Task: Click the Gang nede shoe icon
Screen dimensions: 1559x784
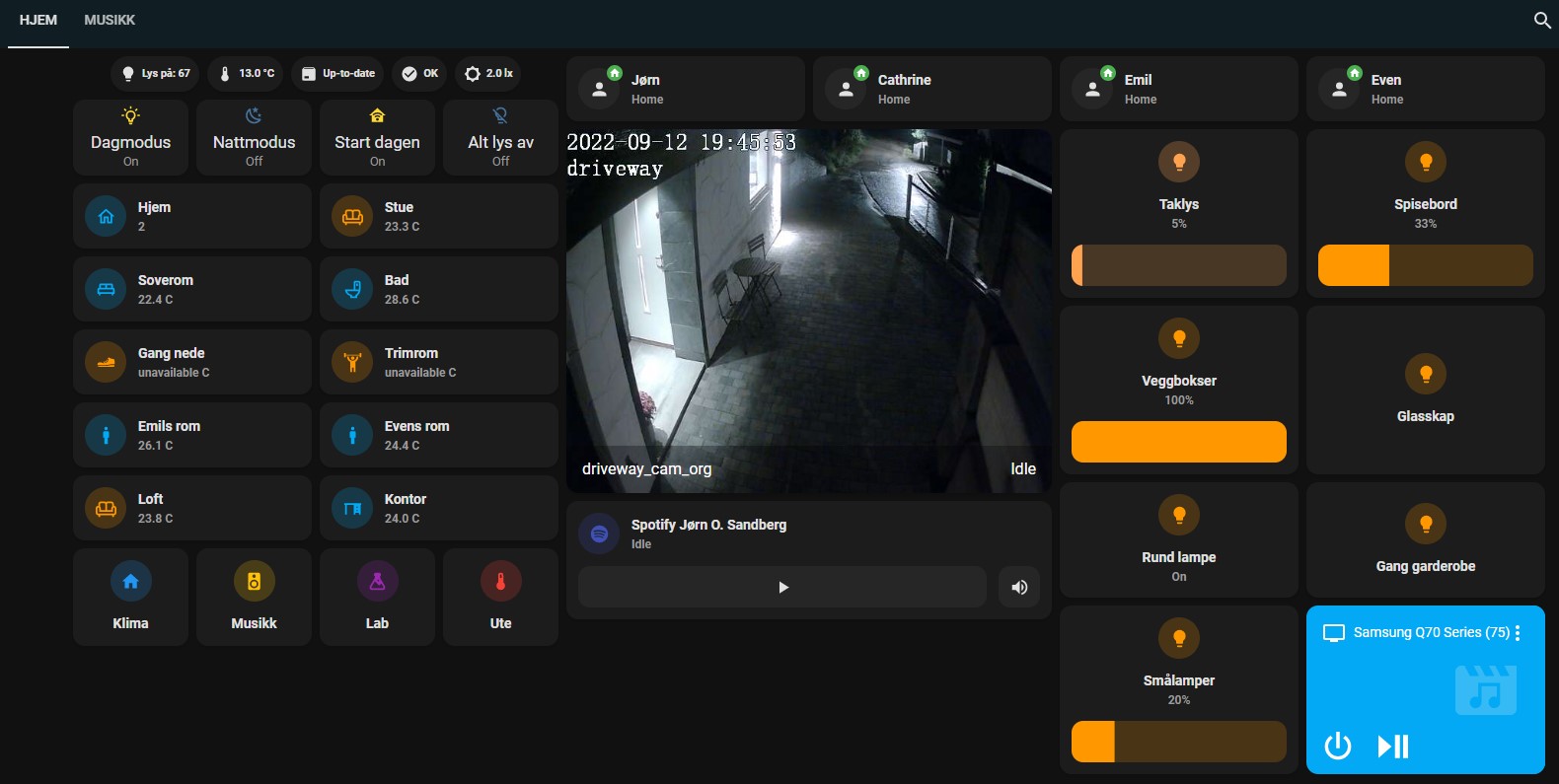Action: 106,362
